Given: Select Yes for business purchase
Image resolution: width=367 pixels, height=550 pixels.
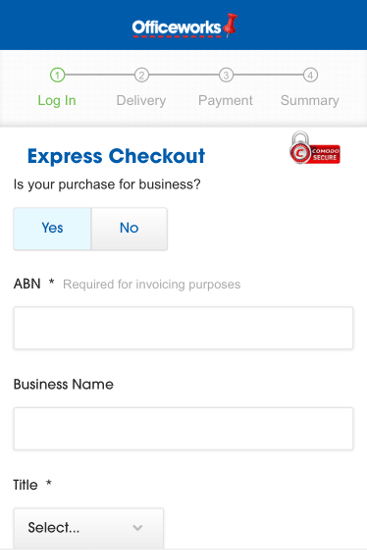Looking at the screenshot, I should 52,229.
